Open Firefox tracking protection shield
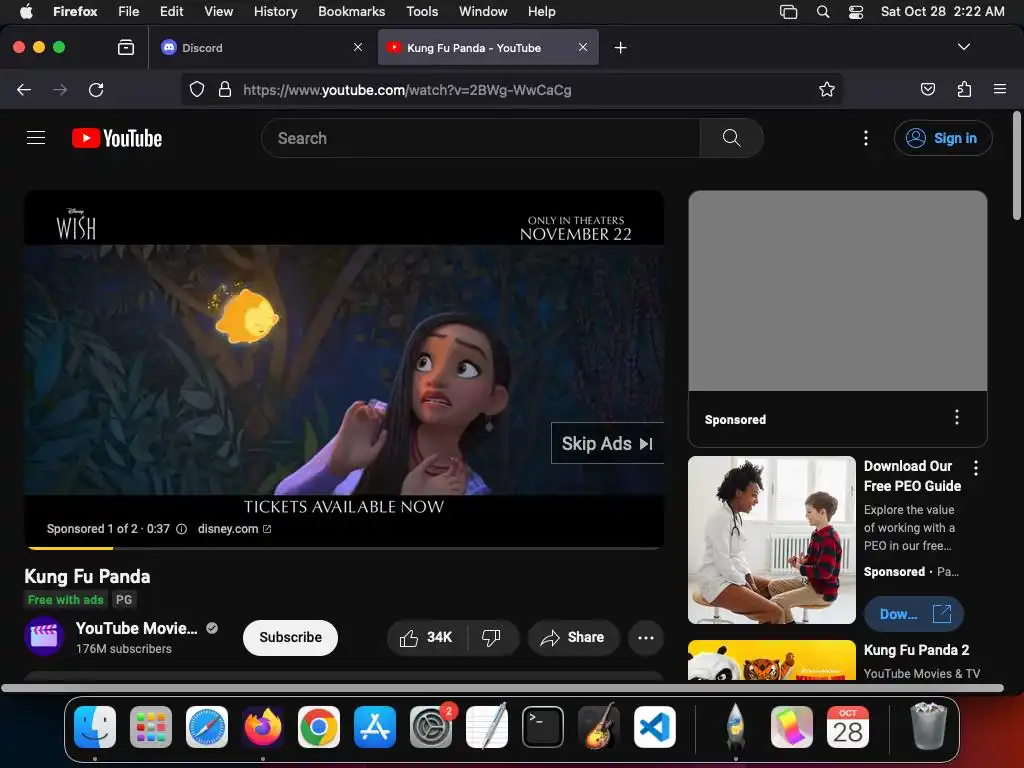 coord(197,89)
